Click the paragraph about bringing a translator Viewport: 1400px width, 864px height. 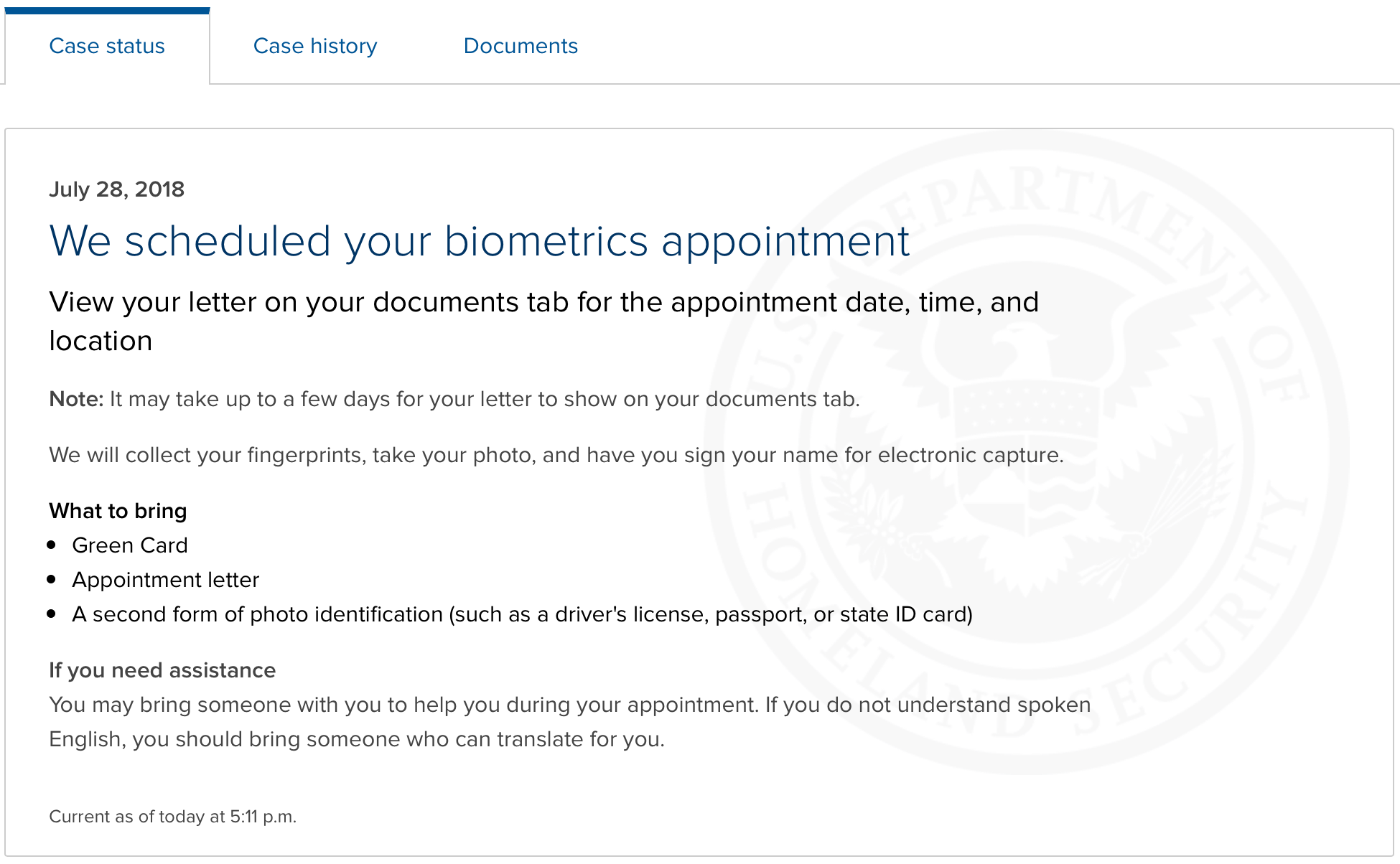pyautogui.click(x=570, y=722)
